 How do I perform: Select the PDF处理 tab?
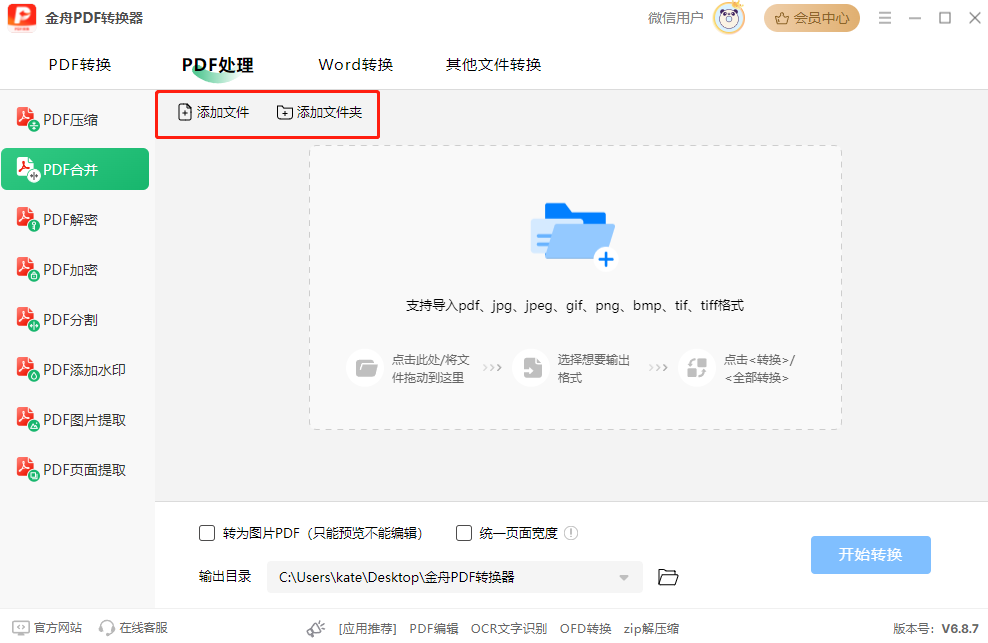coord(217,65)
